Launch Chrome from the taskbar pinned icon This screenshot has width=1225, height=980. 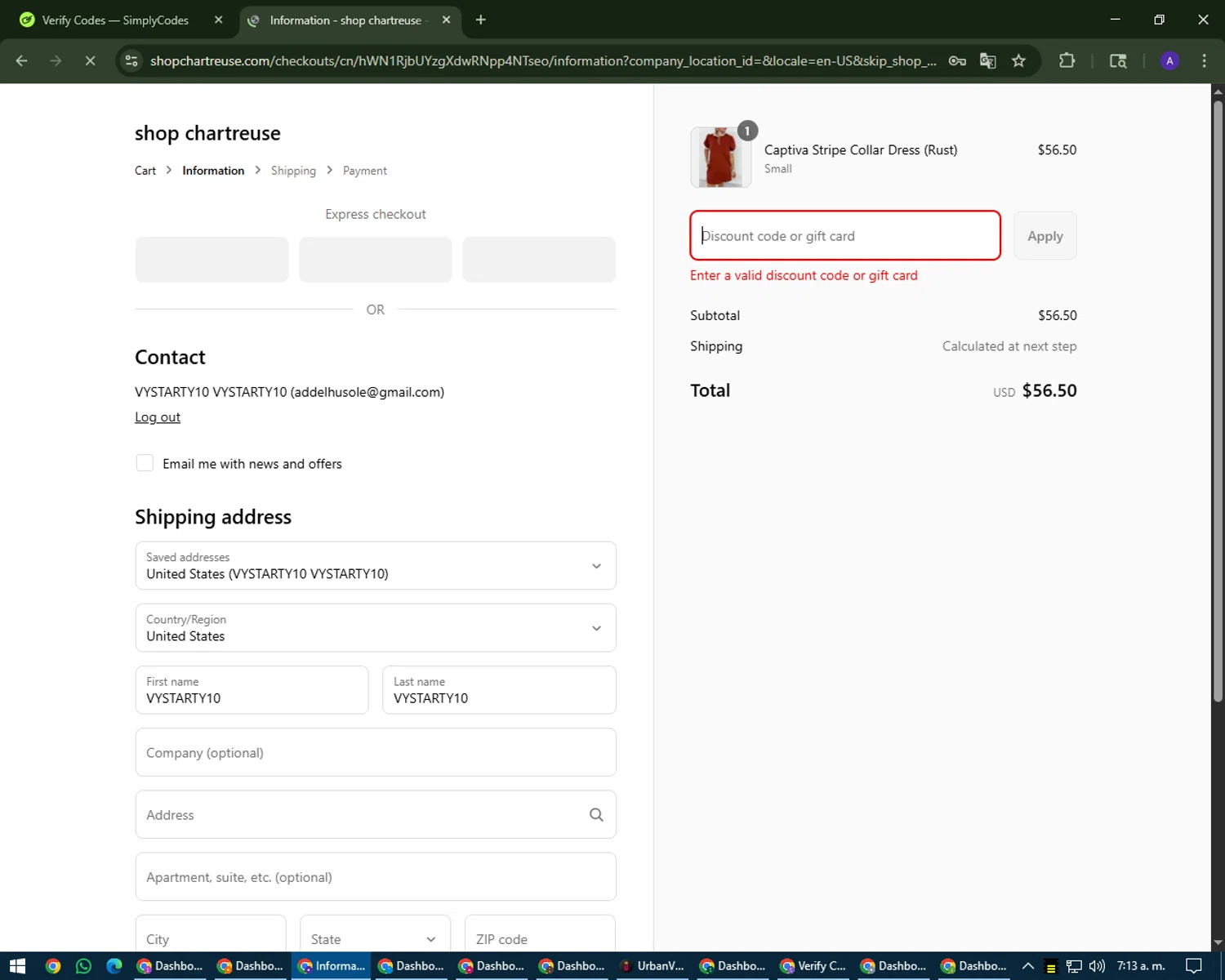click(53, 966)
